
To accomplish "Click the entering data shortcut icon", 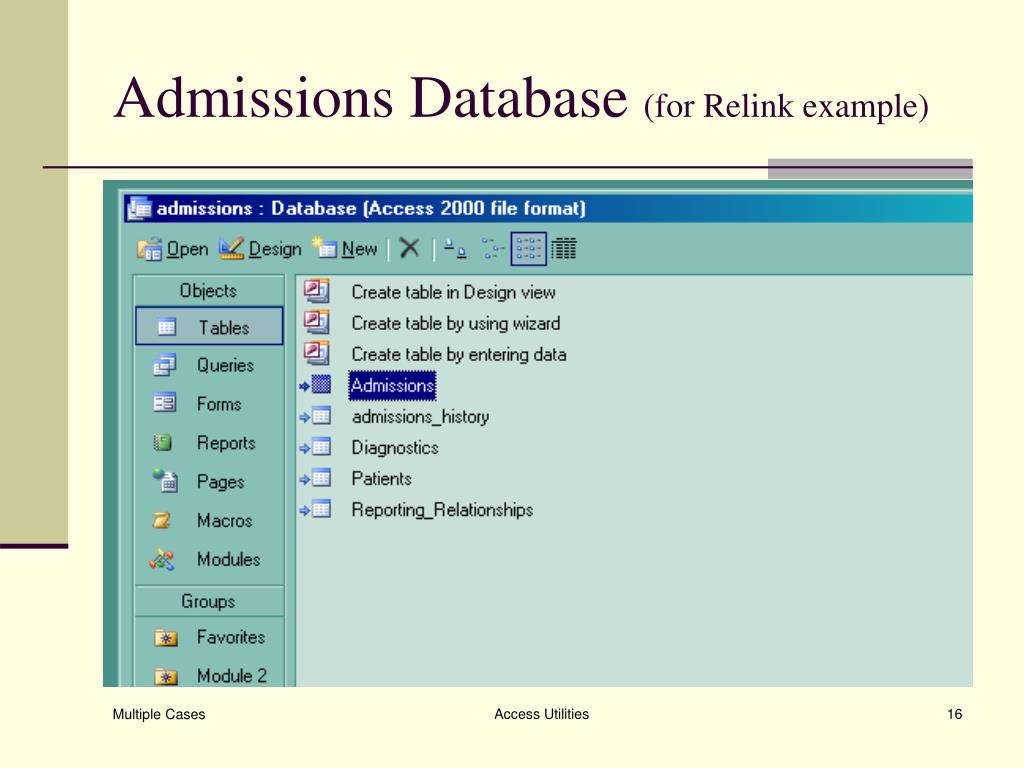I will pos(317,353).
